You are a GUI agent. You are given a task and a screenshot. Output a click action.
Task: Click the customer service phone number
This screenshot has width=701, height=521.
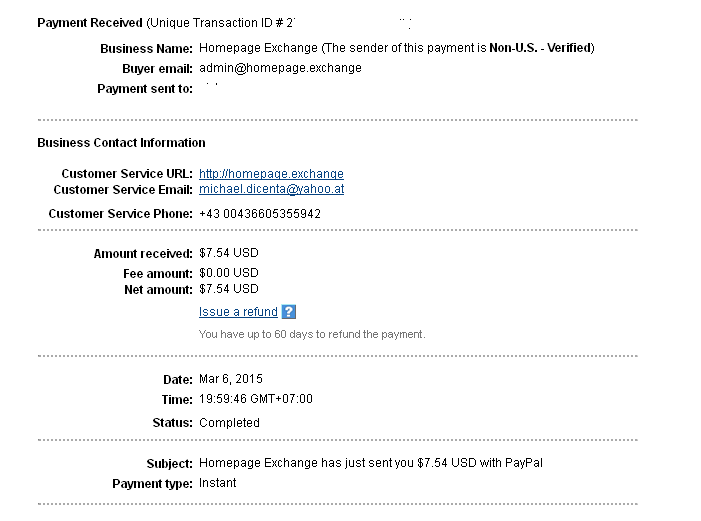click(260, 214)
